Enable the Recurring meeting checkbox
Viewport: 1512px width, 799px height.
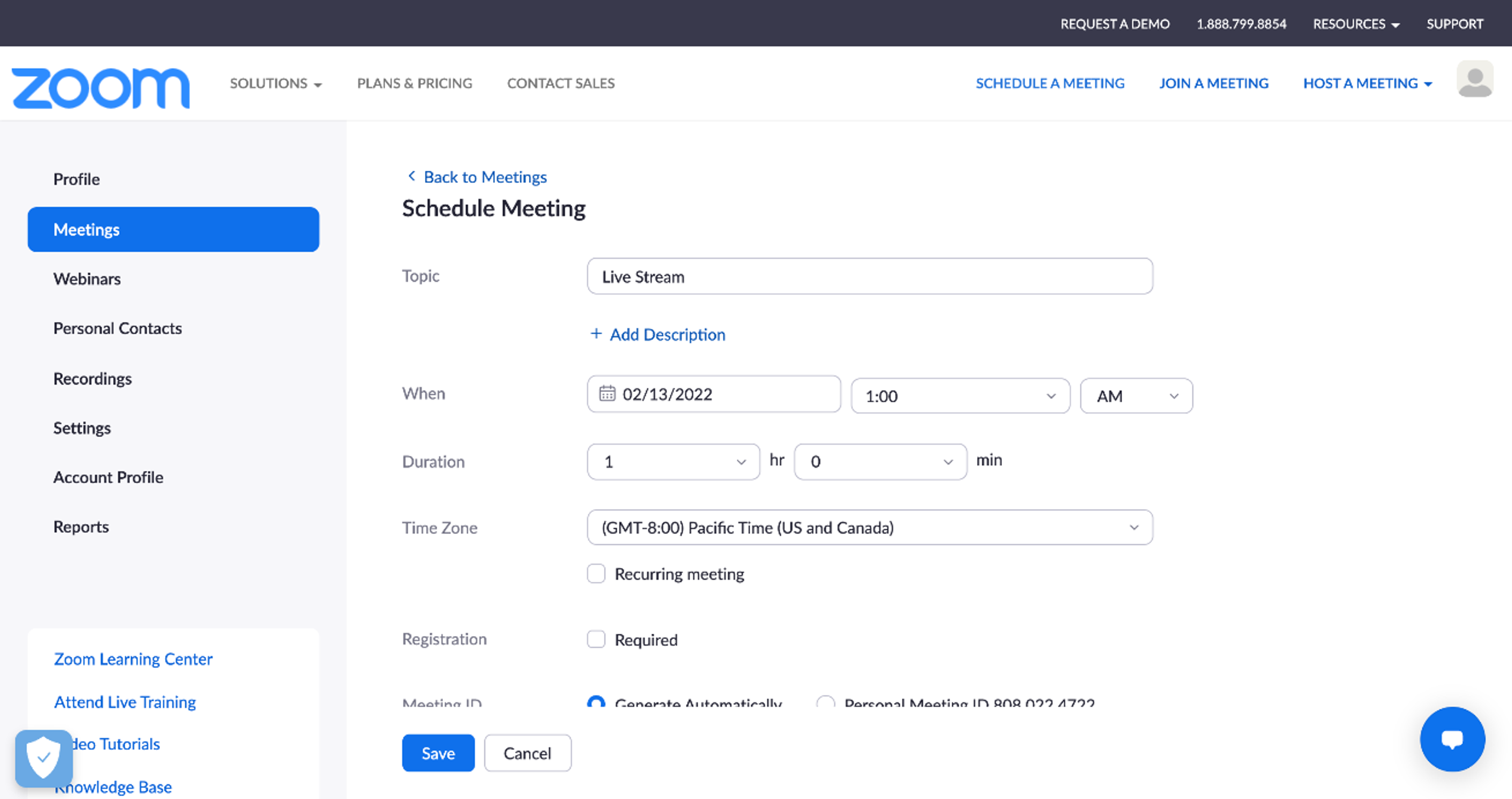click(x=596, y=573)
